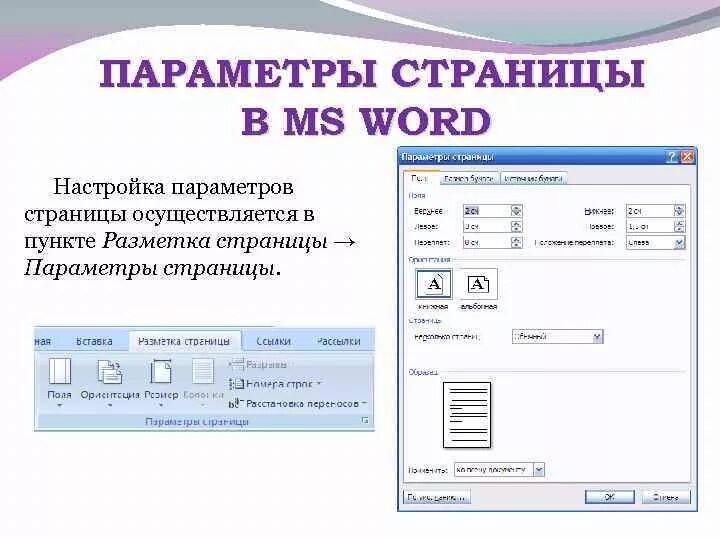Click the Левое margin spinner arrows
Screen dimensions: 720x540
click(x=517, y=226)
